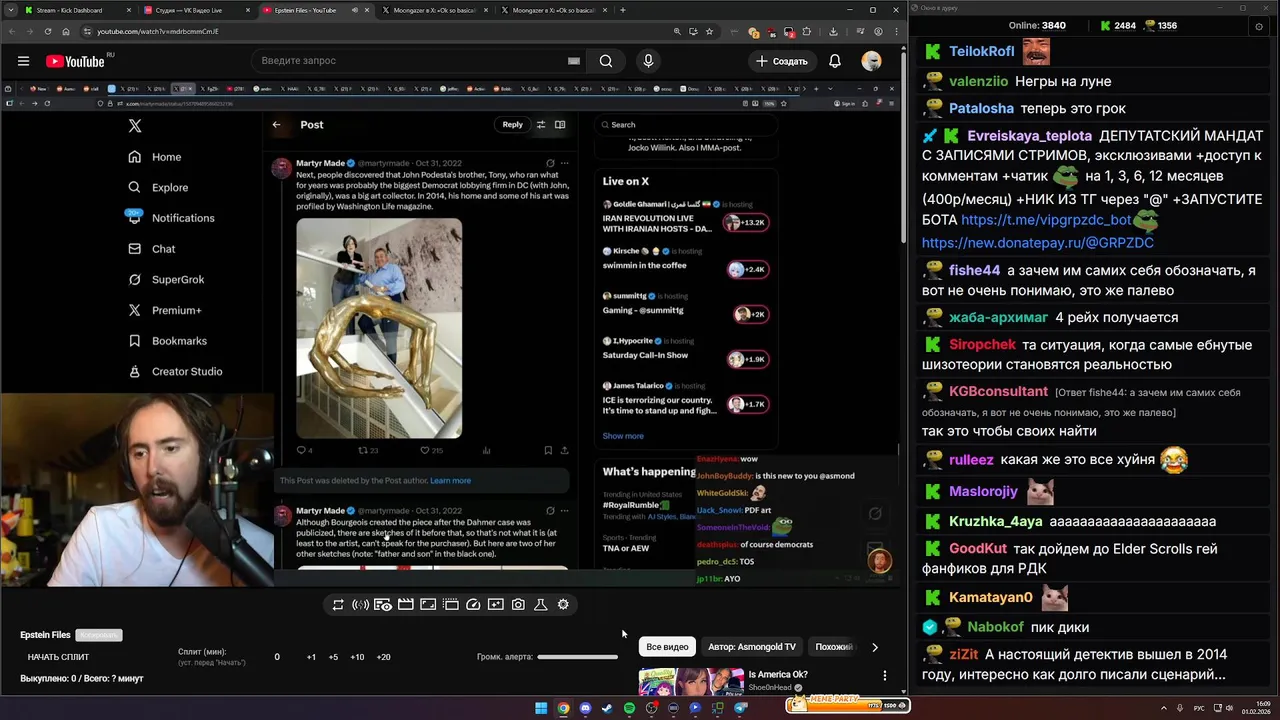Viewport: 1280px width, 720px height.
Task: Open the t.me/vipgrpzdc_bot link in chat
Action: pos(1046,220)
